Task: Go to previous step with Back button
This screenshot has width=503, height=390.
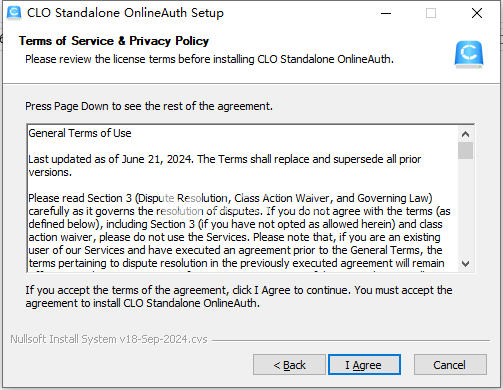Action: [289, 365]
